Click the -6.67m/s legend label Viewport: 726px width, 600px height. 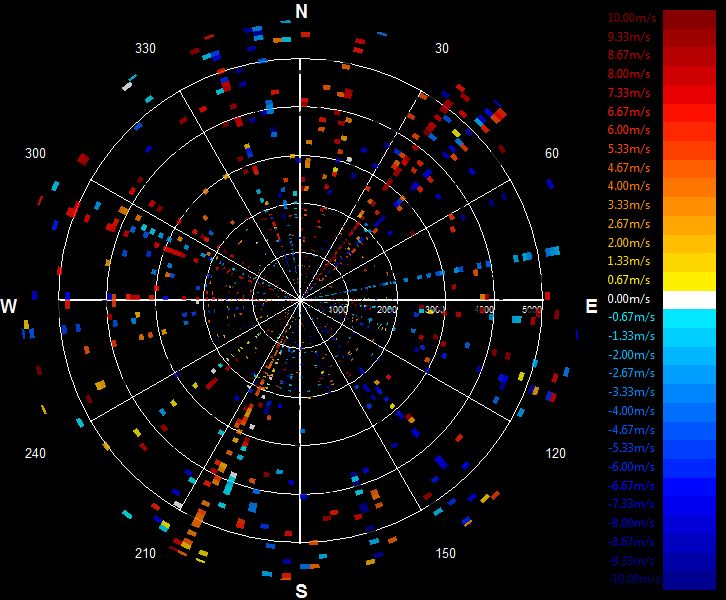pyautogui.click(x=632, y=486)
